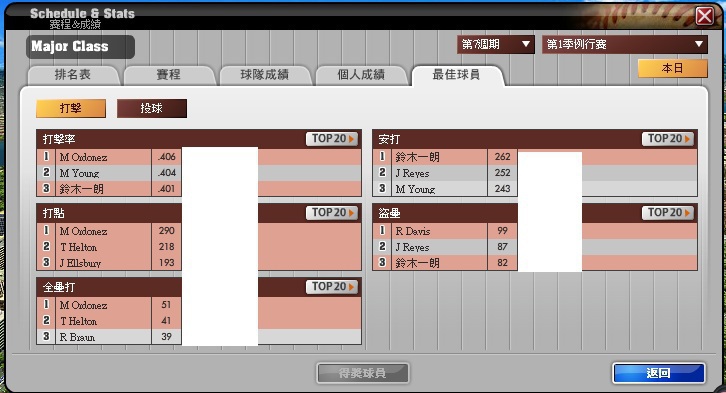Click the 返回 back button
This screenshot has height=393, width=726.
659,373
